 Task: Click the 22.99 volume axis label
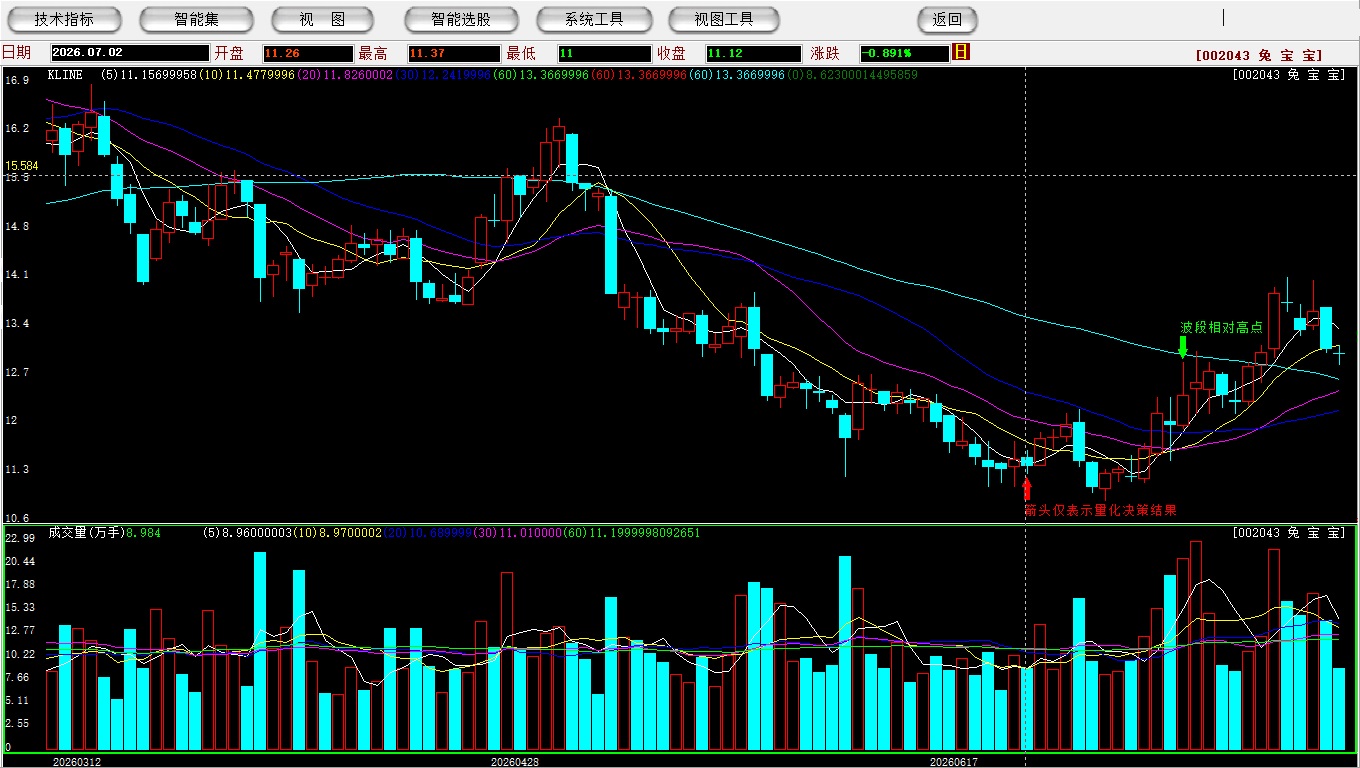pos(20,538)
